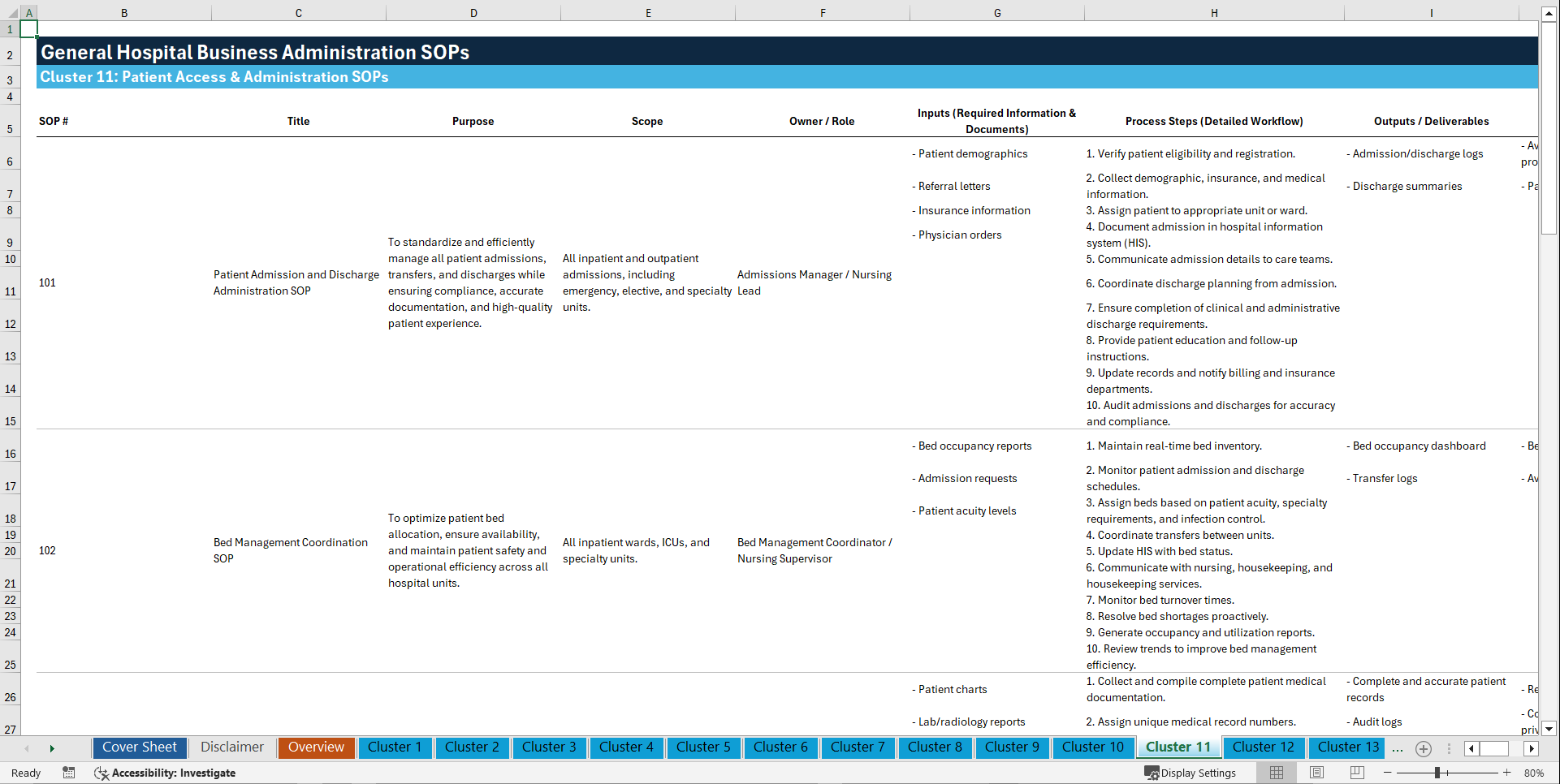1560x784 pixels.
Task: Select the Normal view icon
Action: pos(1276,773)
